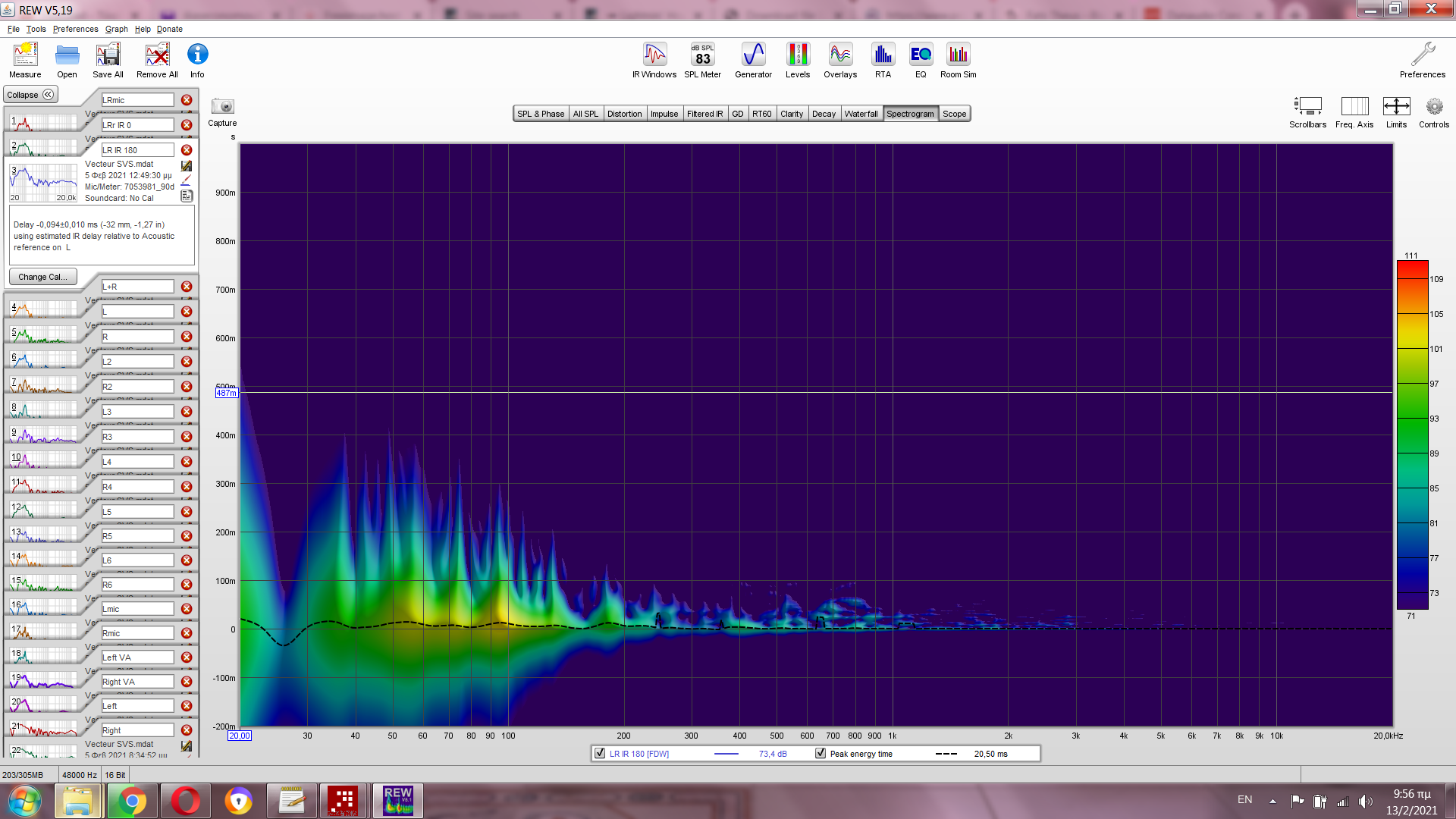This screenshot has height=819, width=1456.
Task: Remove the Right VA measurement
Action: 187,682
